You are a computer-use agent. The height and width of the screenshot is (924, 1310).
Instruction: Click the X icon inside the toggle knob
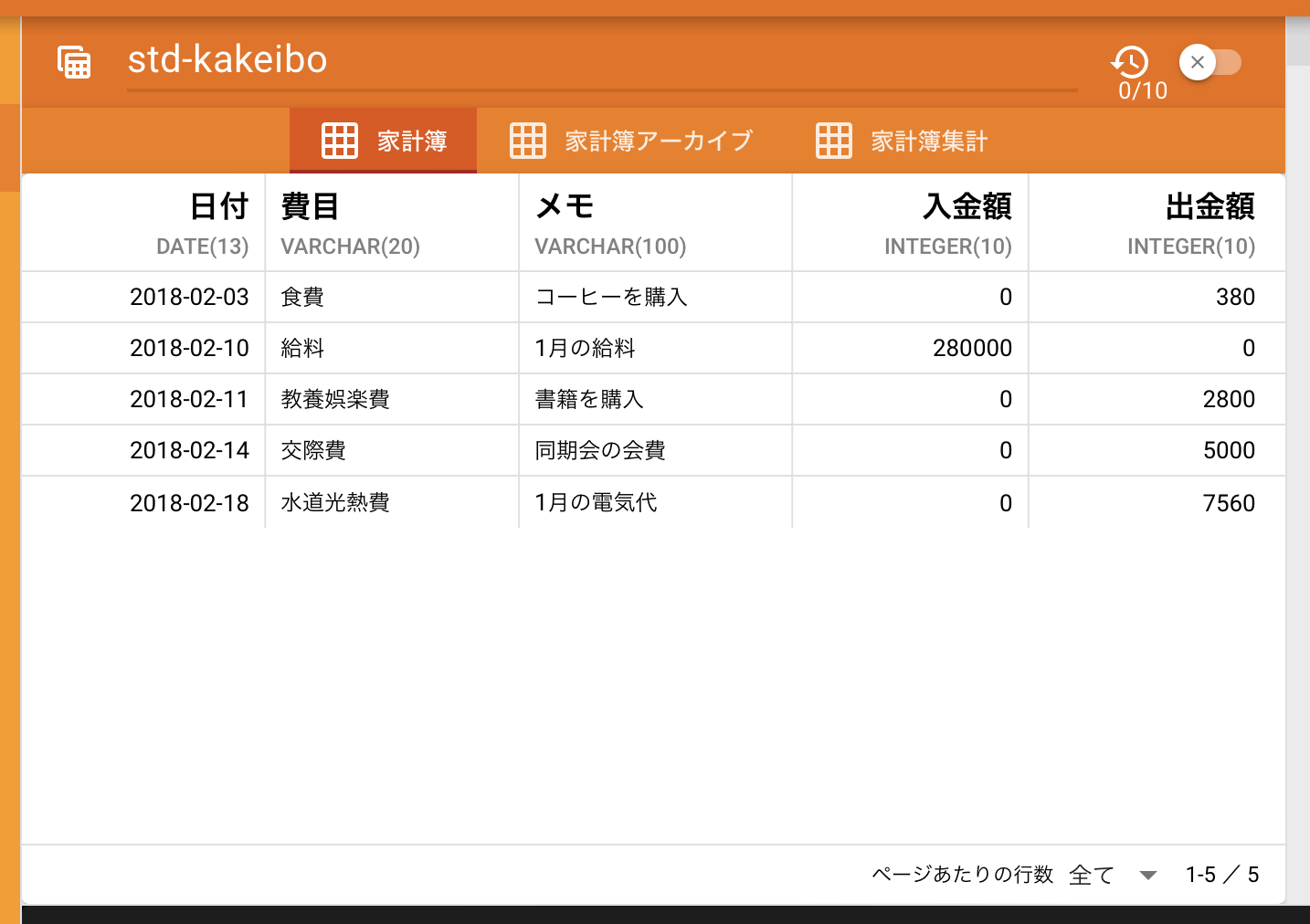click(1197, 62)
